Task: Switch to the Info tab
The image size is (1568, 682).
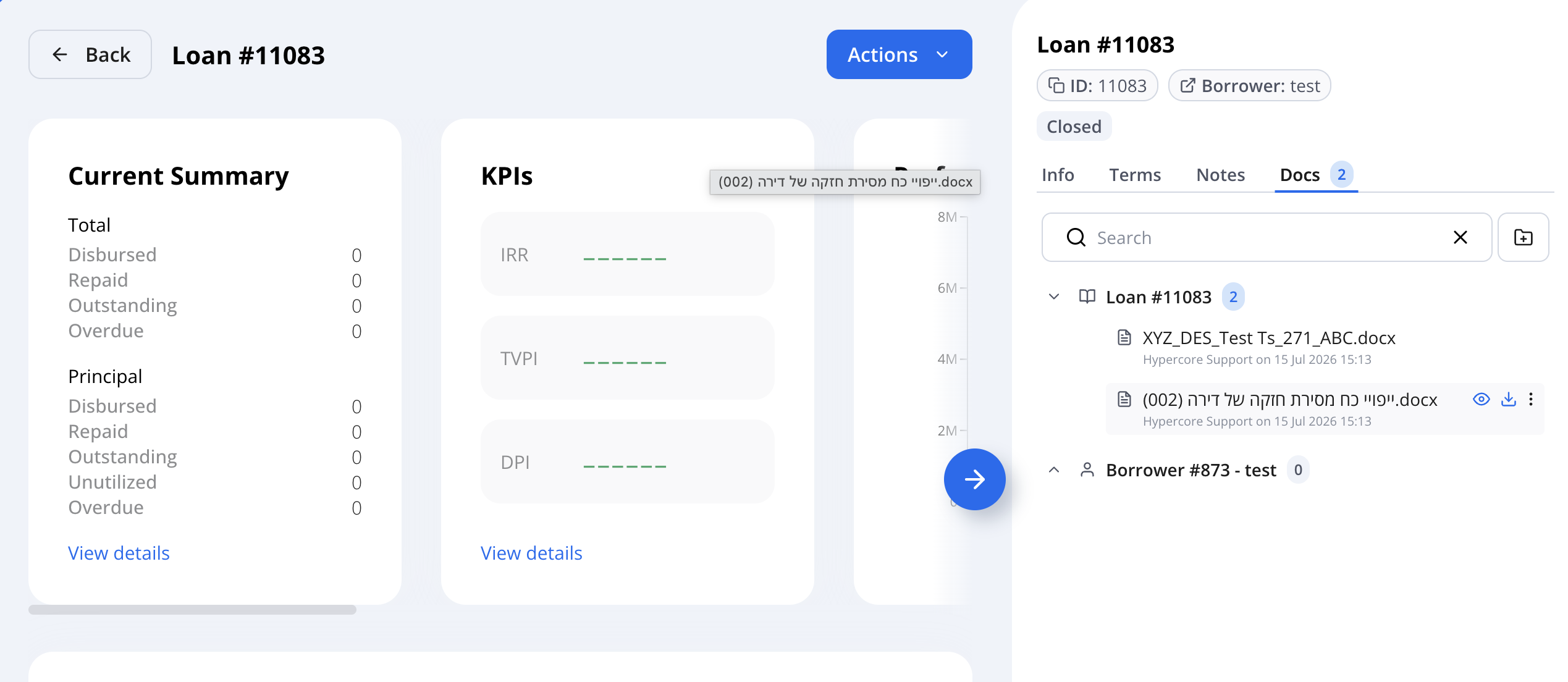Action: pos(1058,175)
